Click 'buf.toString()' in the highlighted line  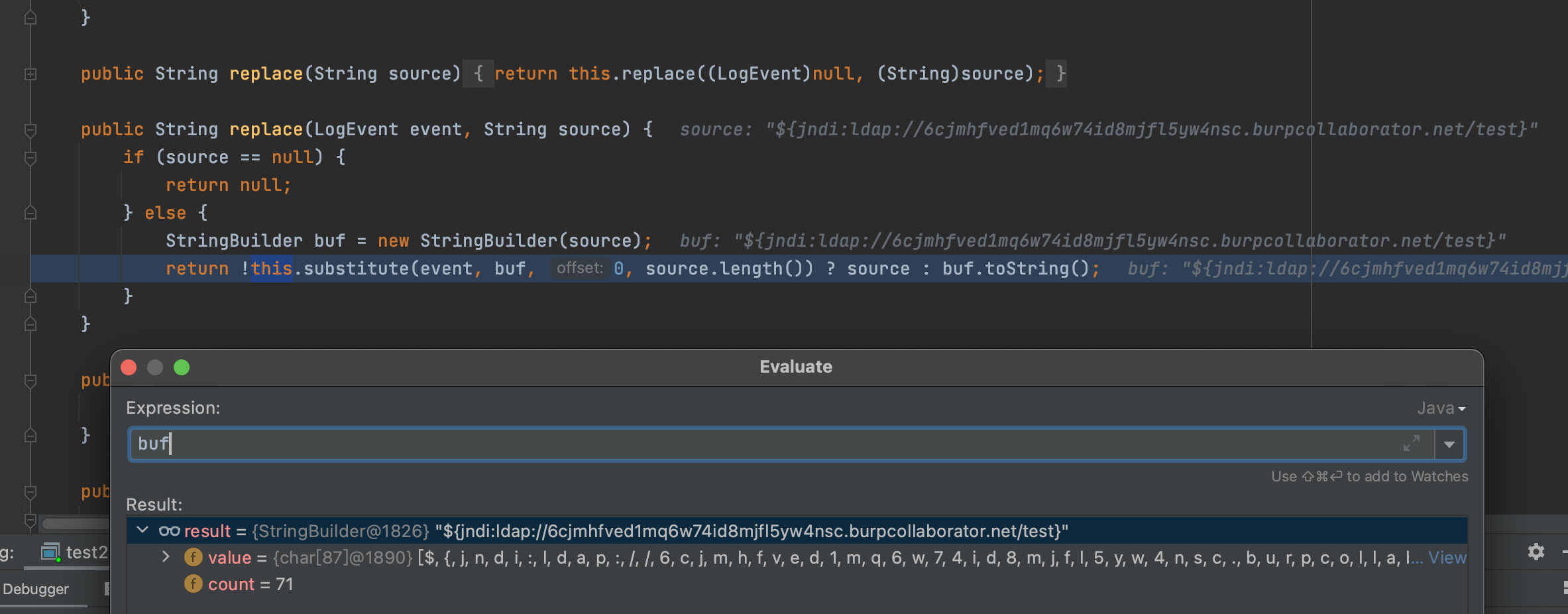pyautogui.click(x=1016, y=269)
